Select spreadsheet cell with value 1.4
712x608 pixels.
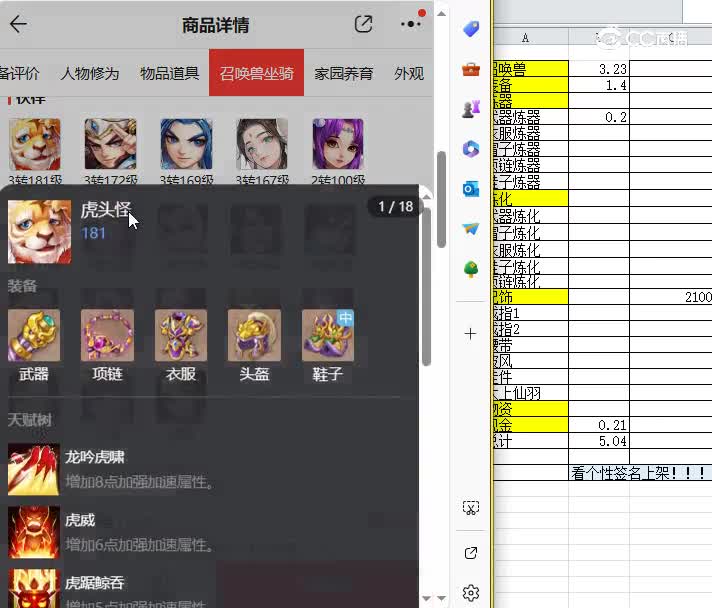[599, 85]
